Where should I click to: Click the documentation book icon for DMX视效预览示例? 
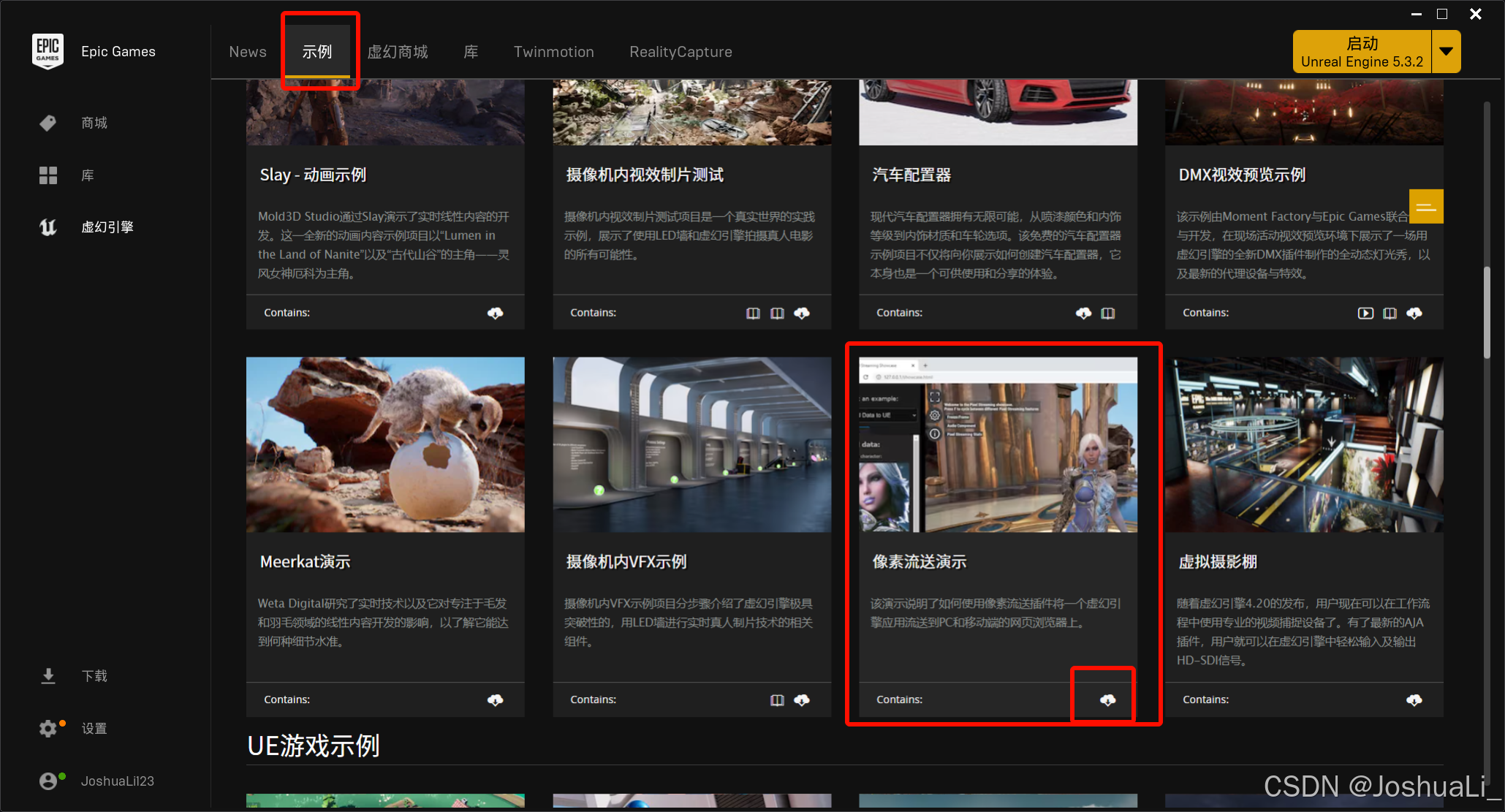point(1390,313)
